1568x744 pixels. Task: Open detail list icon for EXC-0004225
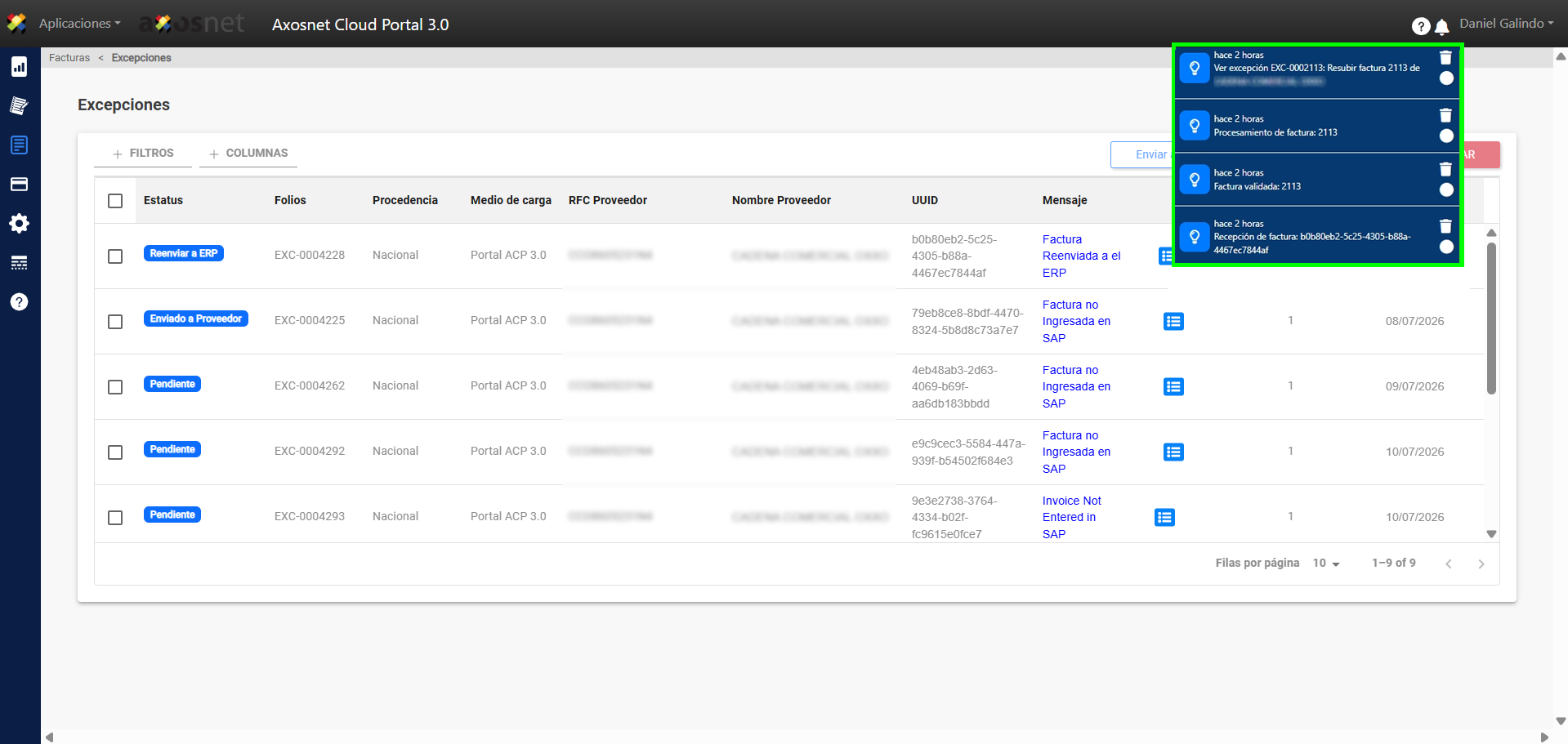[1173, 321]
